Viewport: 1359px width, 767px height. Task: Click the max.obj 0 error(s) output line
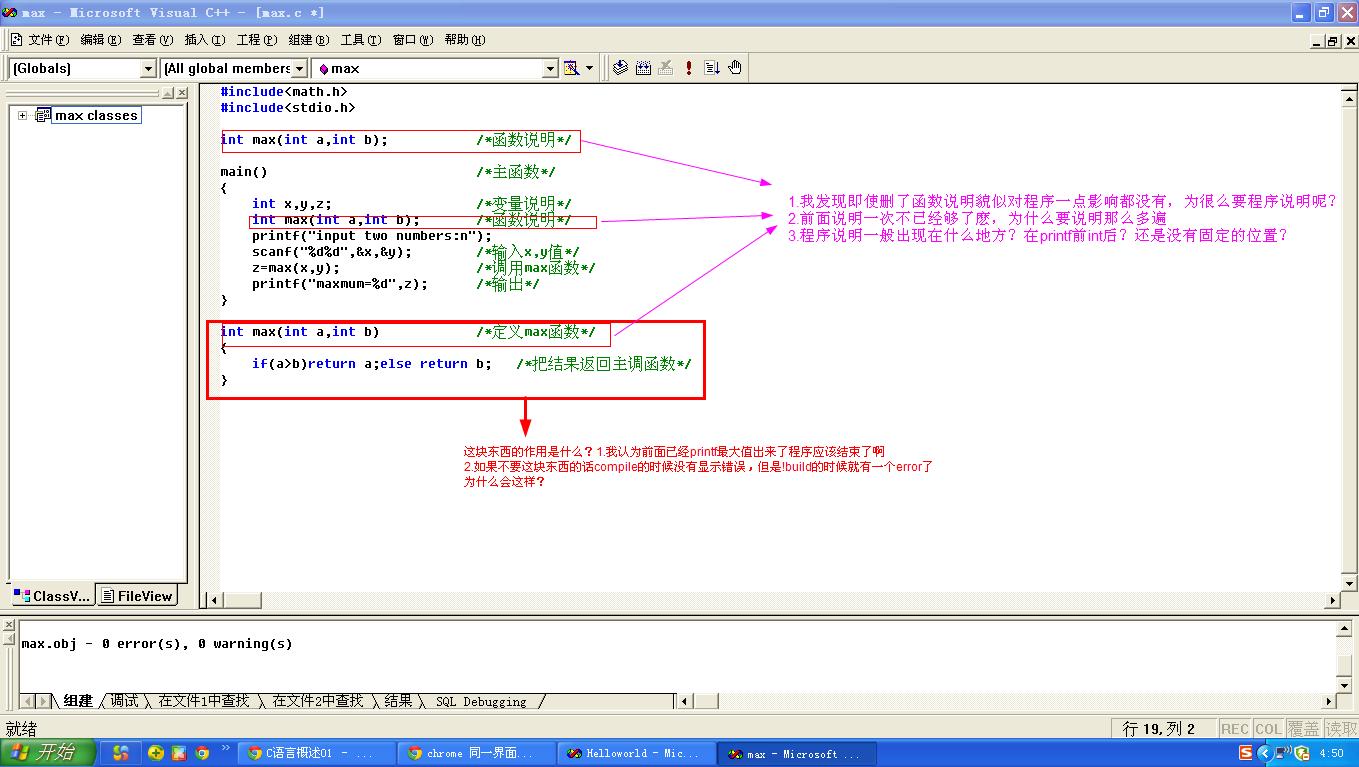click(x=157, y=643)
